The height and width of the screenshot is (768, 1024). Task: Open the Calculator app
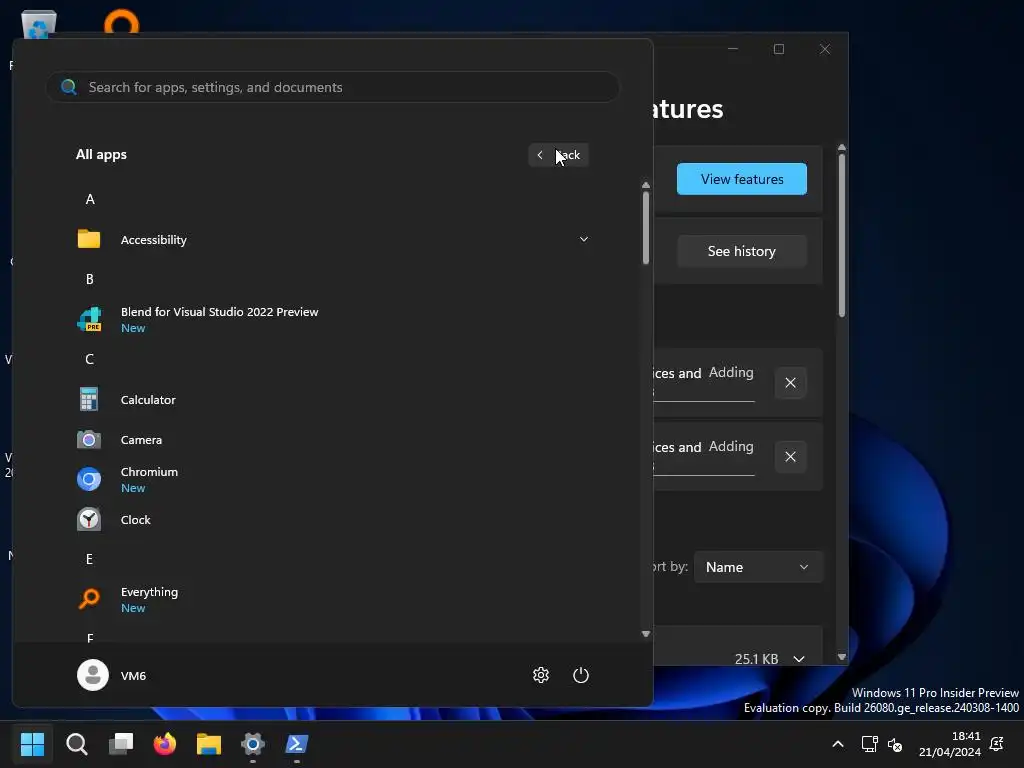[x=333, y=400]
